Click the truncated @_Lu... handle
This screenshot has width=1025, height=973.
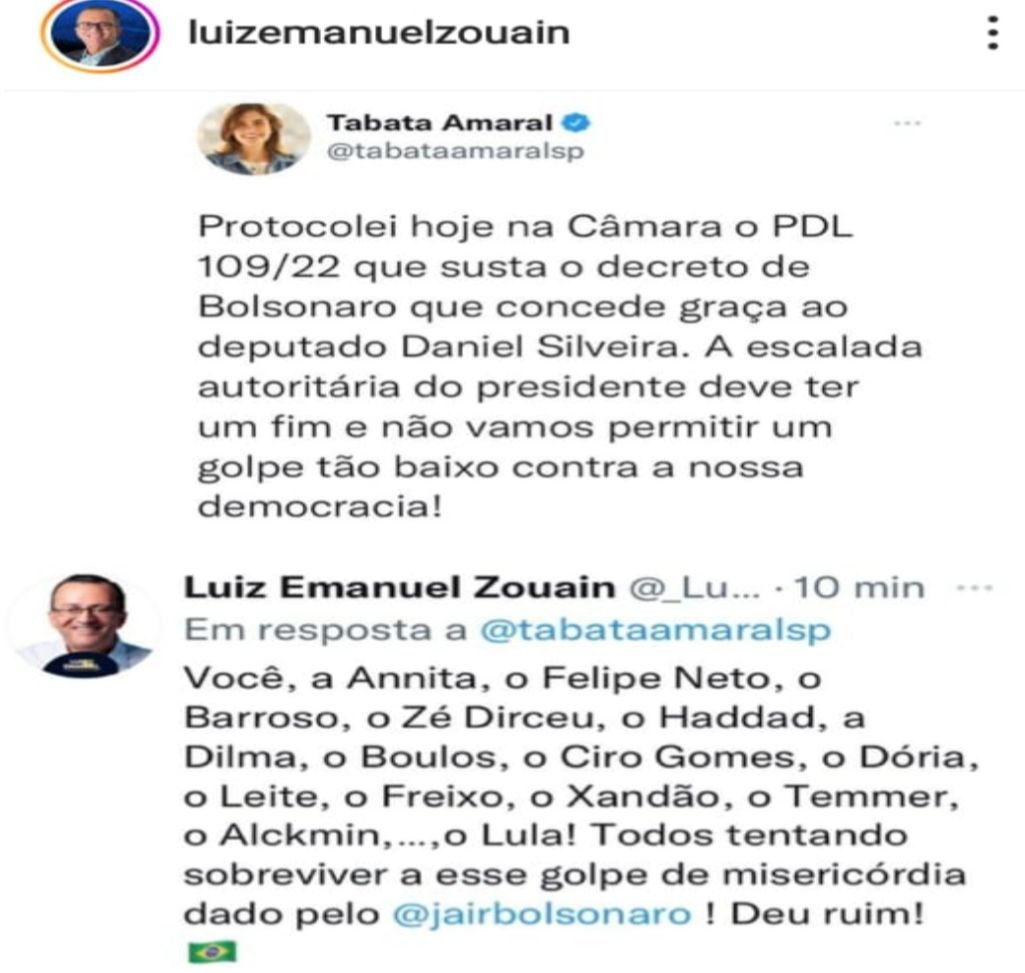[695, 589]
